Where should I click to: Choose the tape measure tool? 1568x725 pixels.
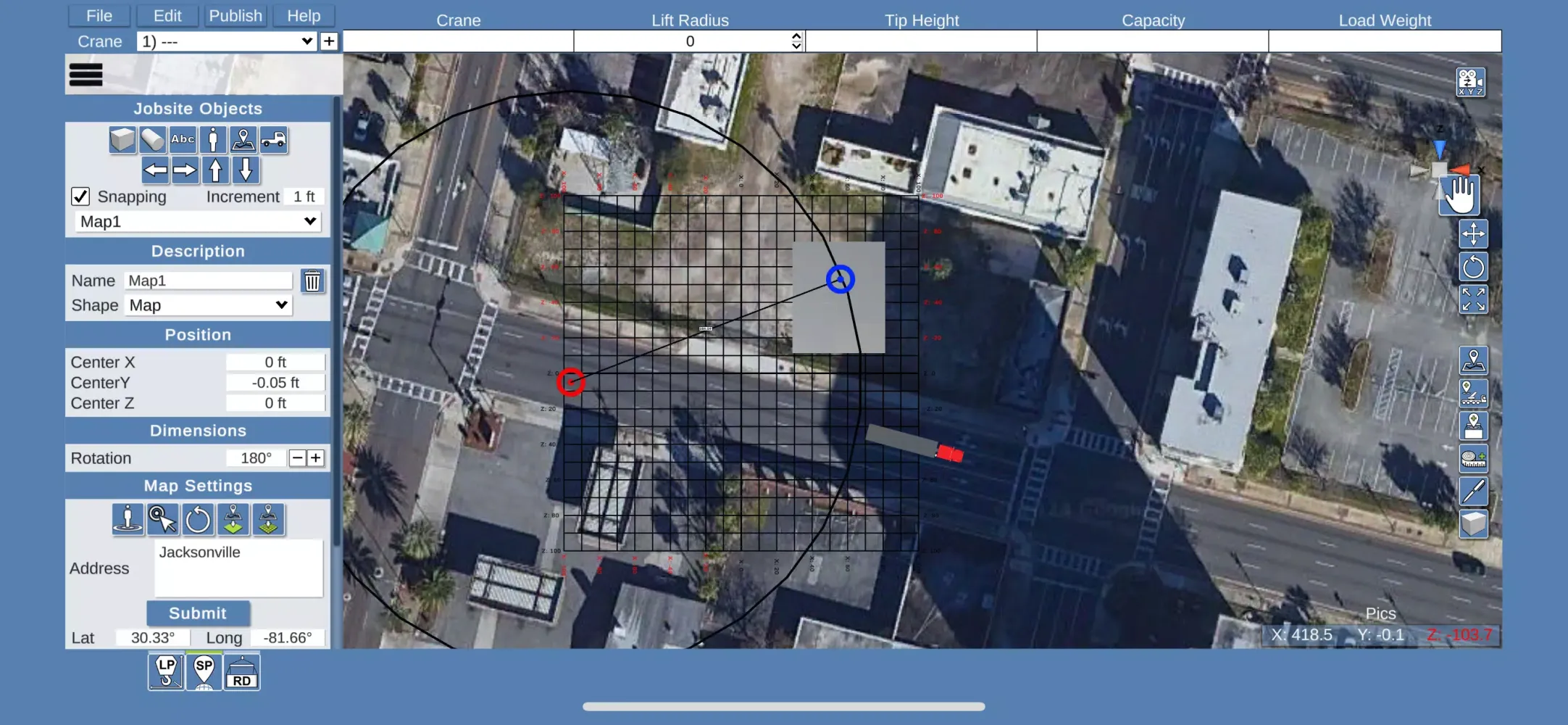(x=1473, y=458)
